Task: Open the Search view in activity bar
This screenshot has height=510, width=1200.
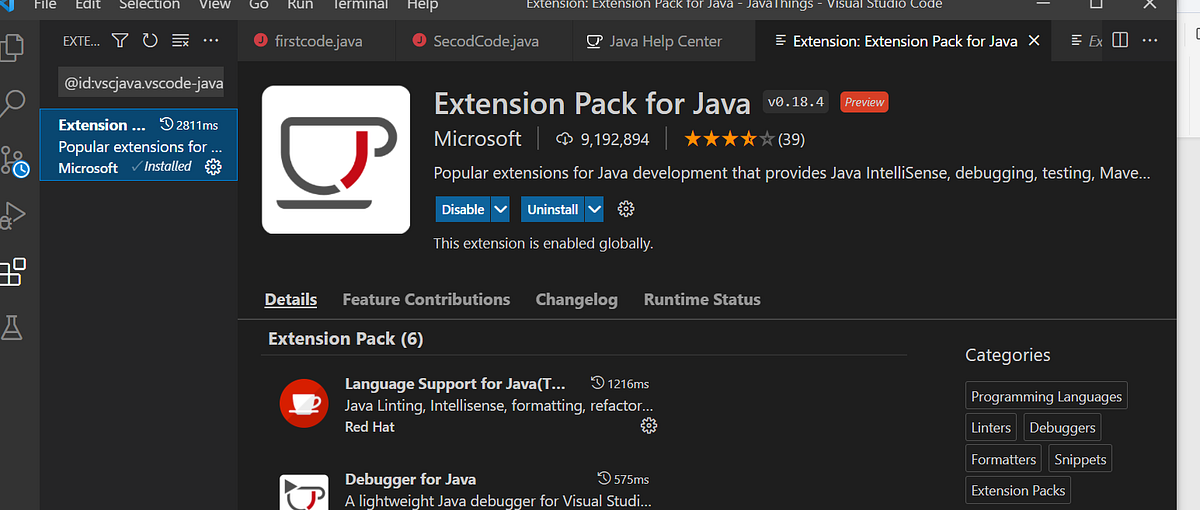Action: click(13, 101)
